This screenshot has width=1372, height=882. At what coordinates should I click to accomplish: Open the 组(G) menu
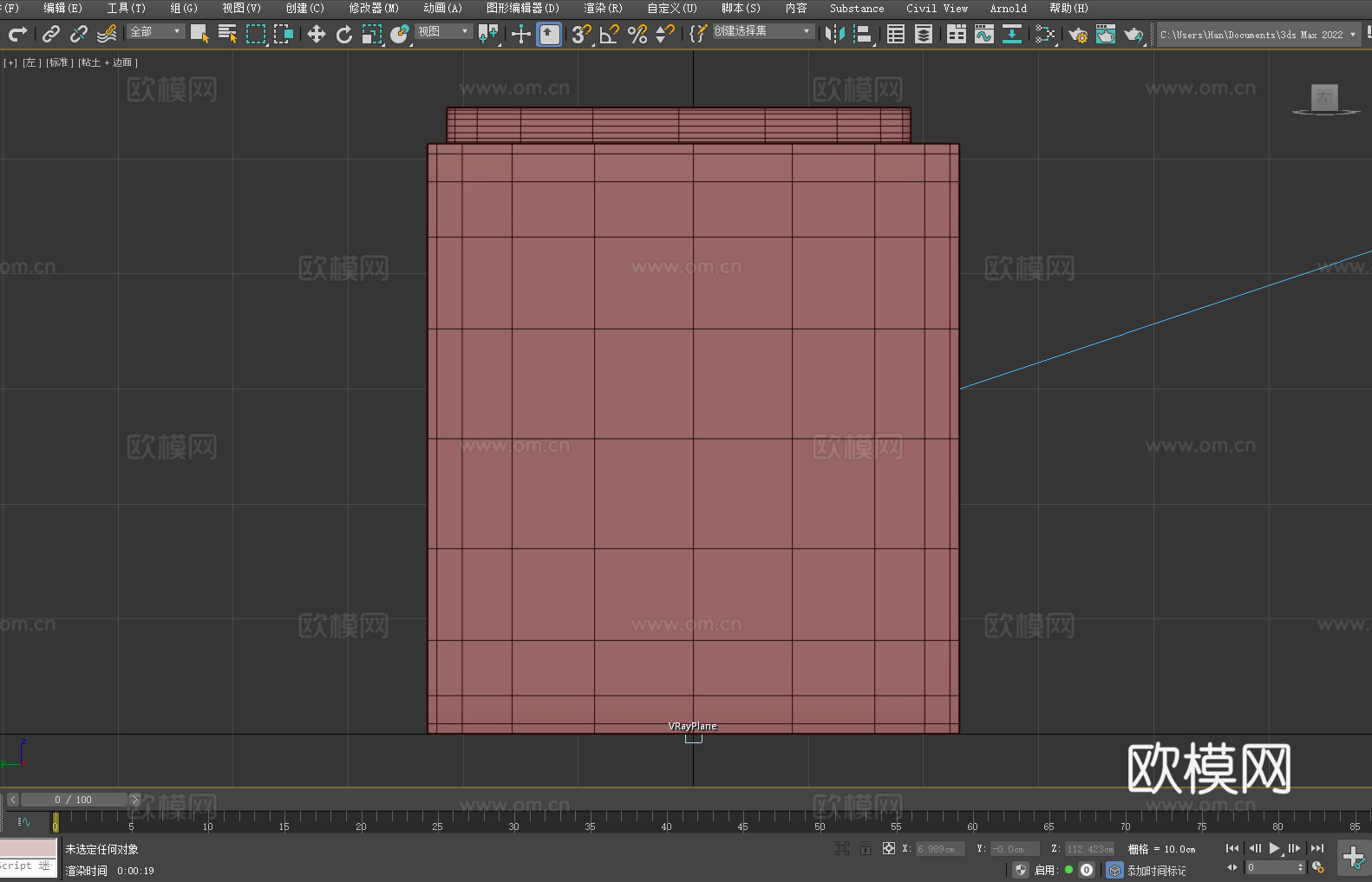tap(184, 8)
